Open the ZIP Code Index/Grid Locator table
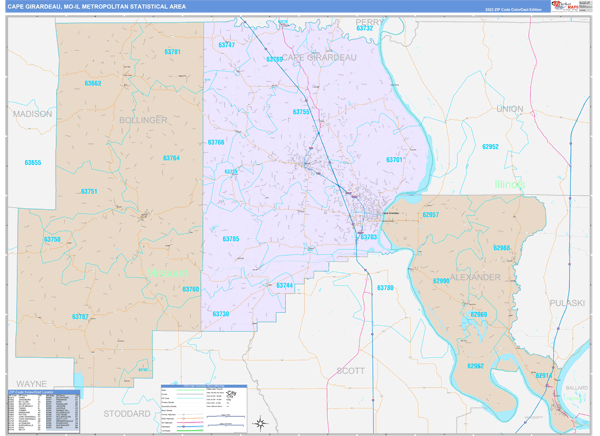 (44, 411)
